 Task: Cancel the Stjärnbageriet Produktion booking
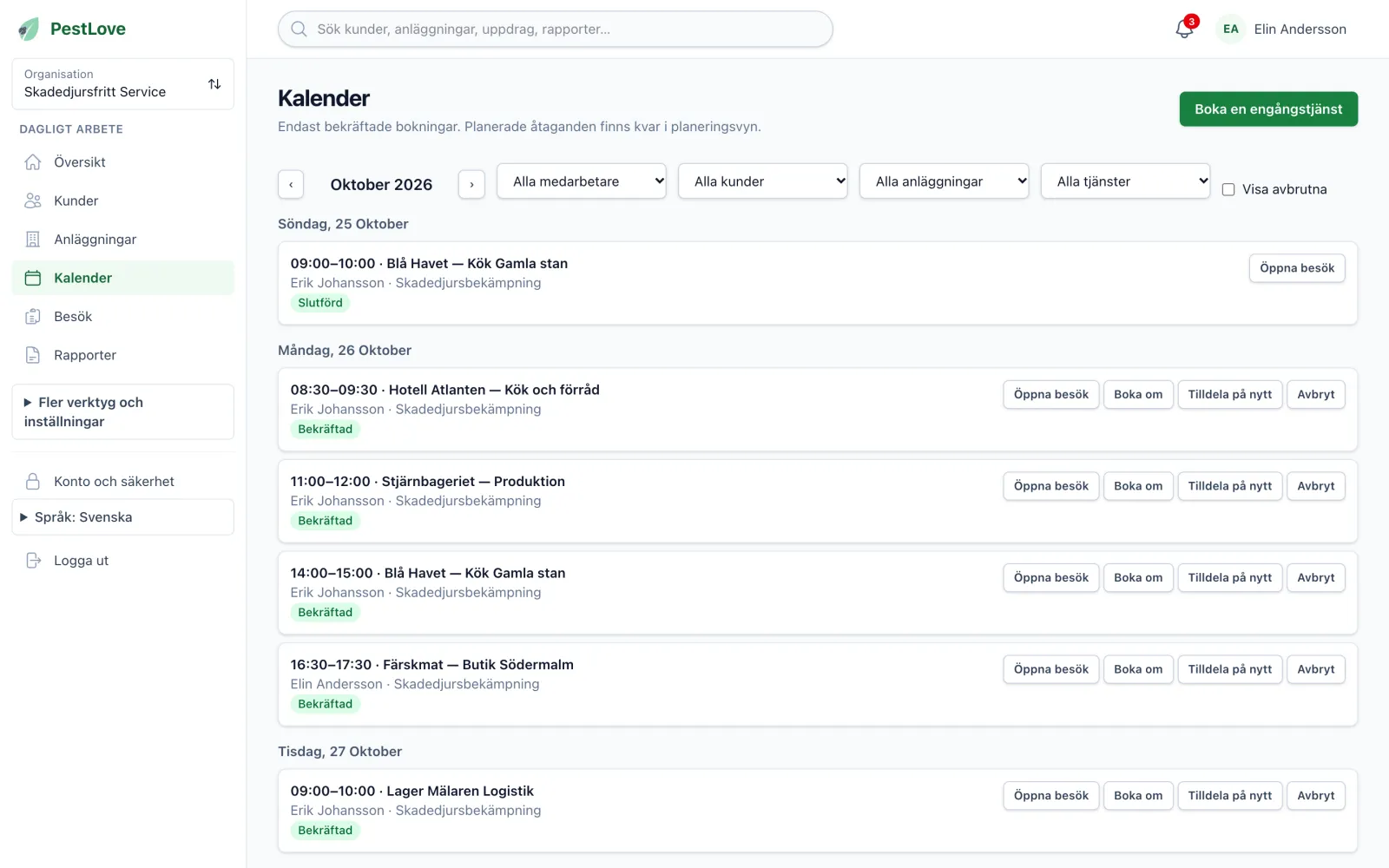[x=1316, y=486]
